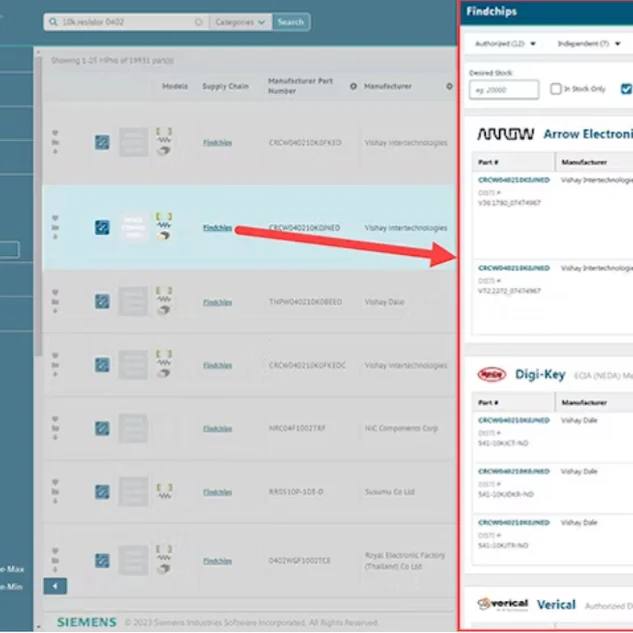The height and width of the screenshot is (633, 633).
Task: Click blue link icon in highlighted CRCW040210K0JNED row
Action: click(x=102, y=227)
